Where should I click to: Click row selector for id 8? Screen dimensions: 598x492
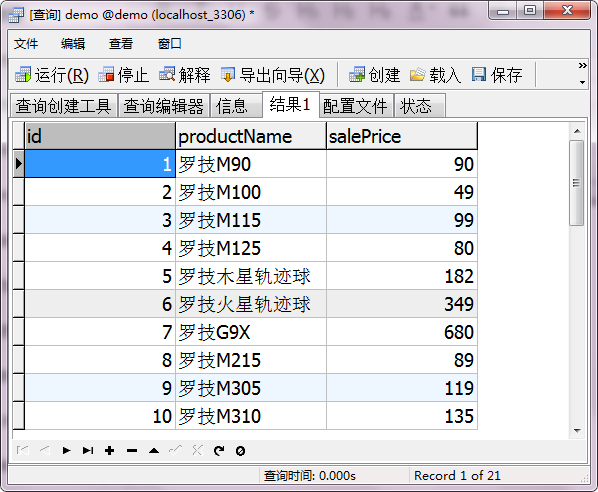pyautogui.click(x=18, y=360)
